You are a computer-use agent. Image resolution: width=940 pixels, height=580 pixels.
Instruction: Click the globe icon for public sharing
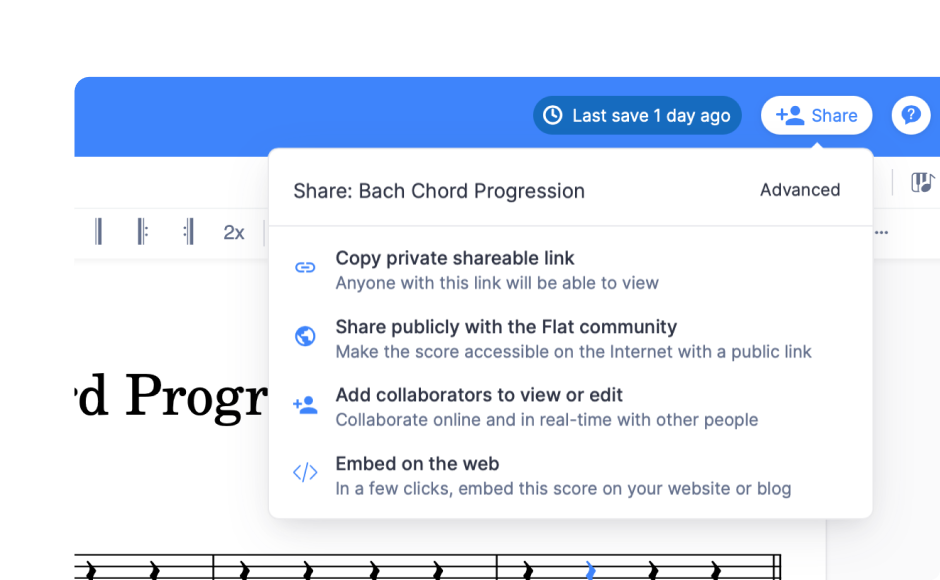click(x=305, y=336)
